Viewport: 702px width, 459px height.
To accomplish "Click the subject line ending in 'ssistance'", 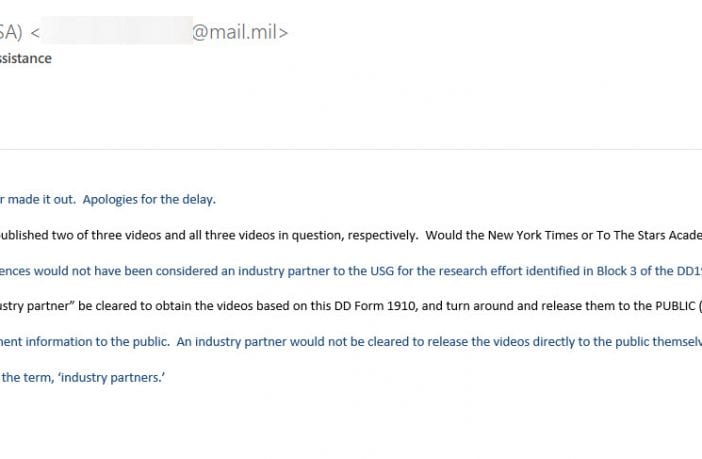I will point(26,58).
